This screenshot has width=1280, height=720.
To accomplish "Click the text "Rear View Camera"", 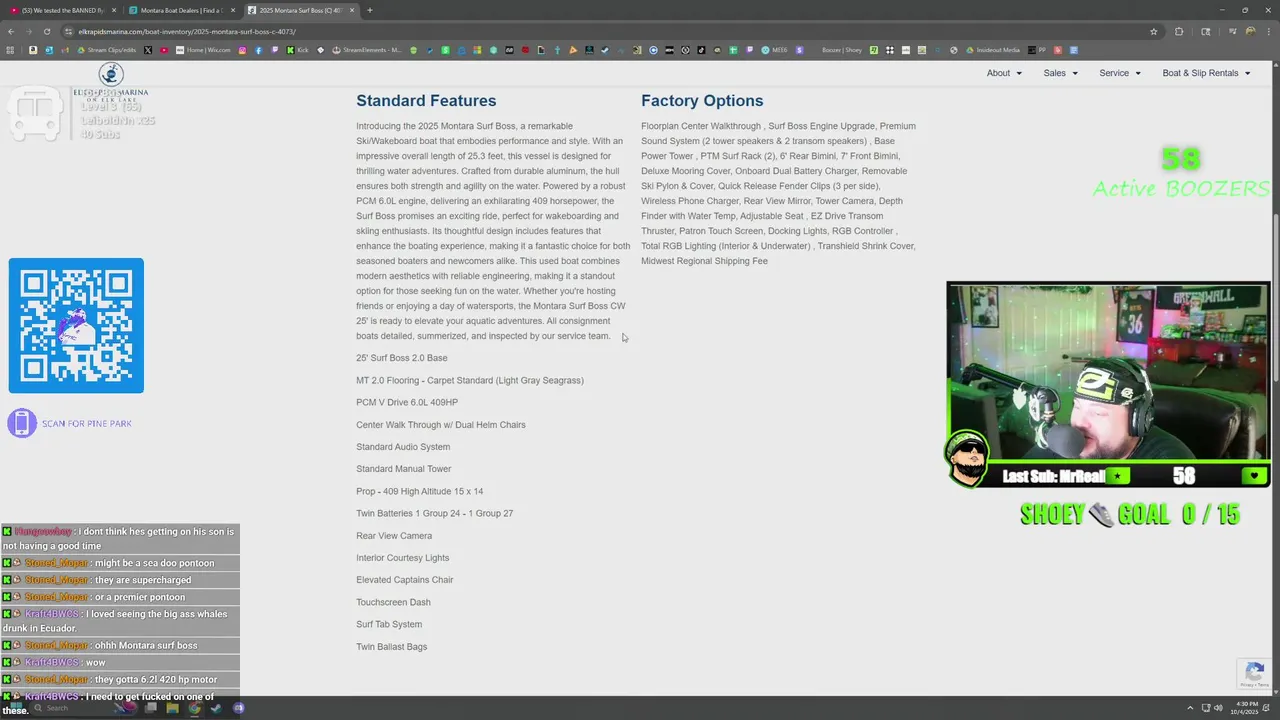I will pyautogui.click(x=394, y=536).
